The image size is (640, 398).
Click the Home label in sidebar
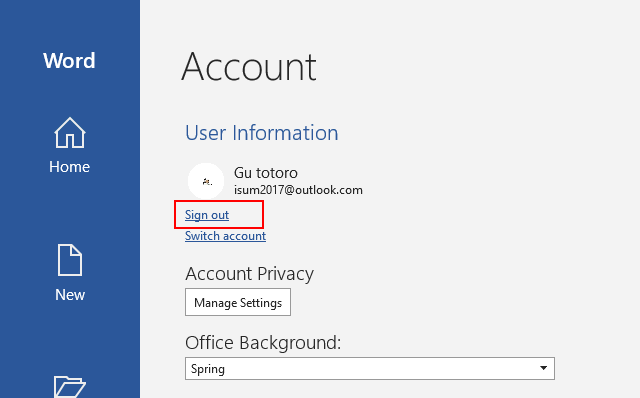coord(69,167)
